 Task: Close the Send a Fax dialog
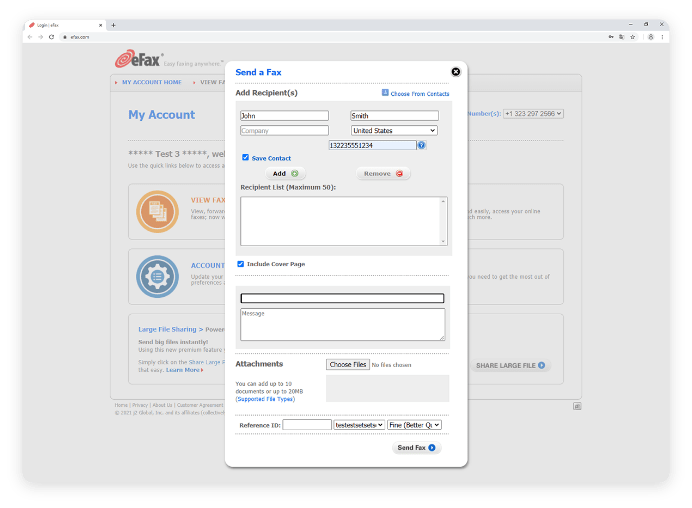click(x=456, y=72)
